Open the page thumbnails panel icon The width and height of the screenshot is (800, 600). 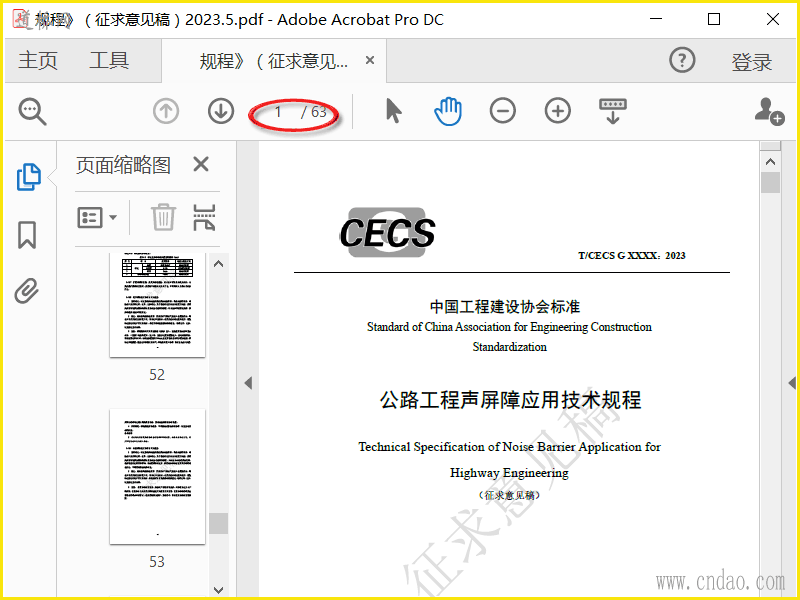[x=29, y=177]
